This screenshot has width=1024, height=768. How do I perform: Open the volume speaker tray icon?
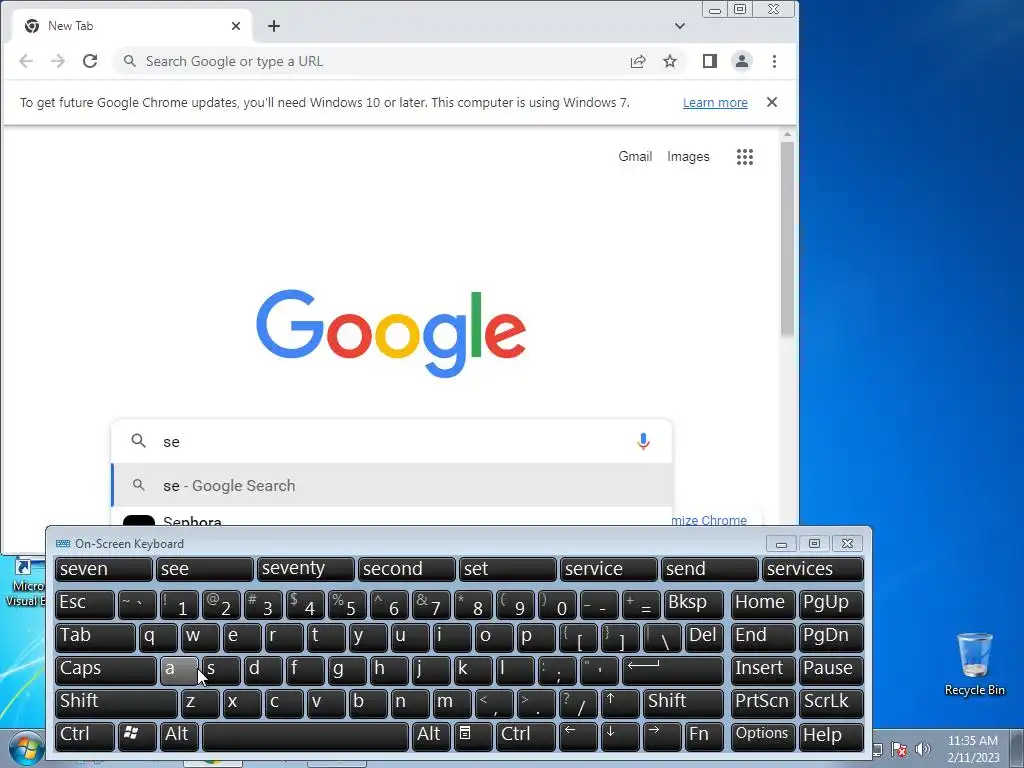click(922, 749)
